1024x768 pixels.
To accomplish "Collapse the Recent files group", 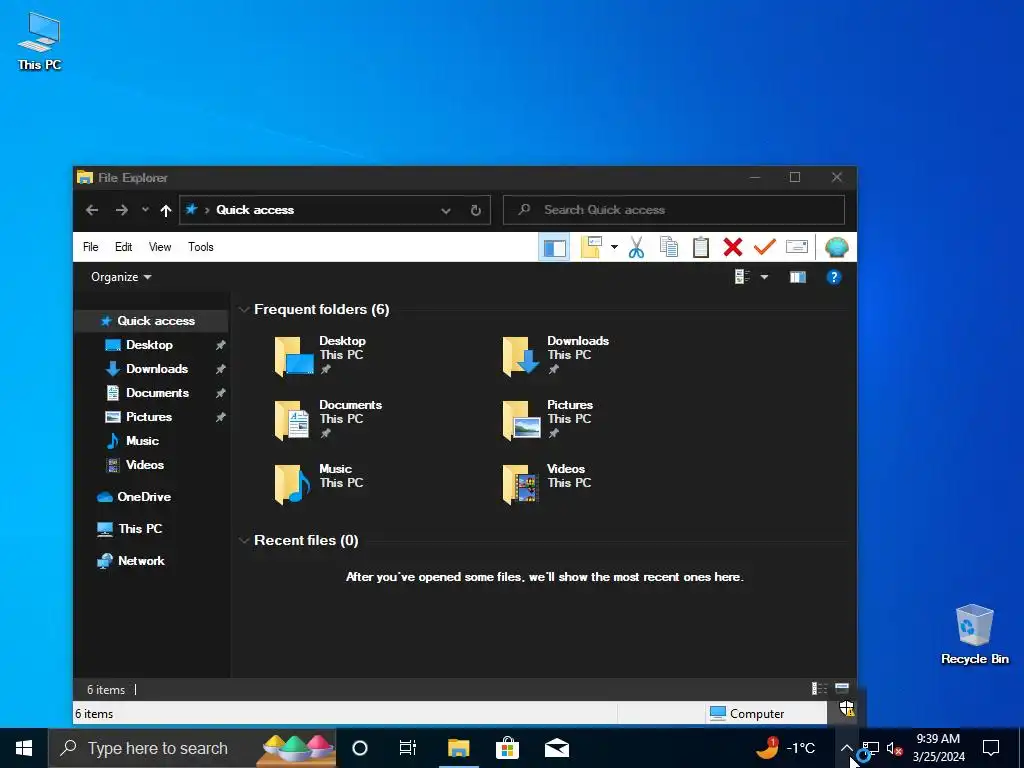I will 244,541.
